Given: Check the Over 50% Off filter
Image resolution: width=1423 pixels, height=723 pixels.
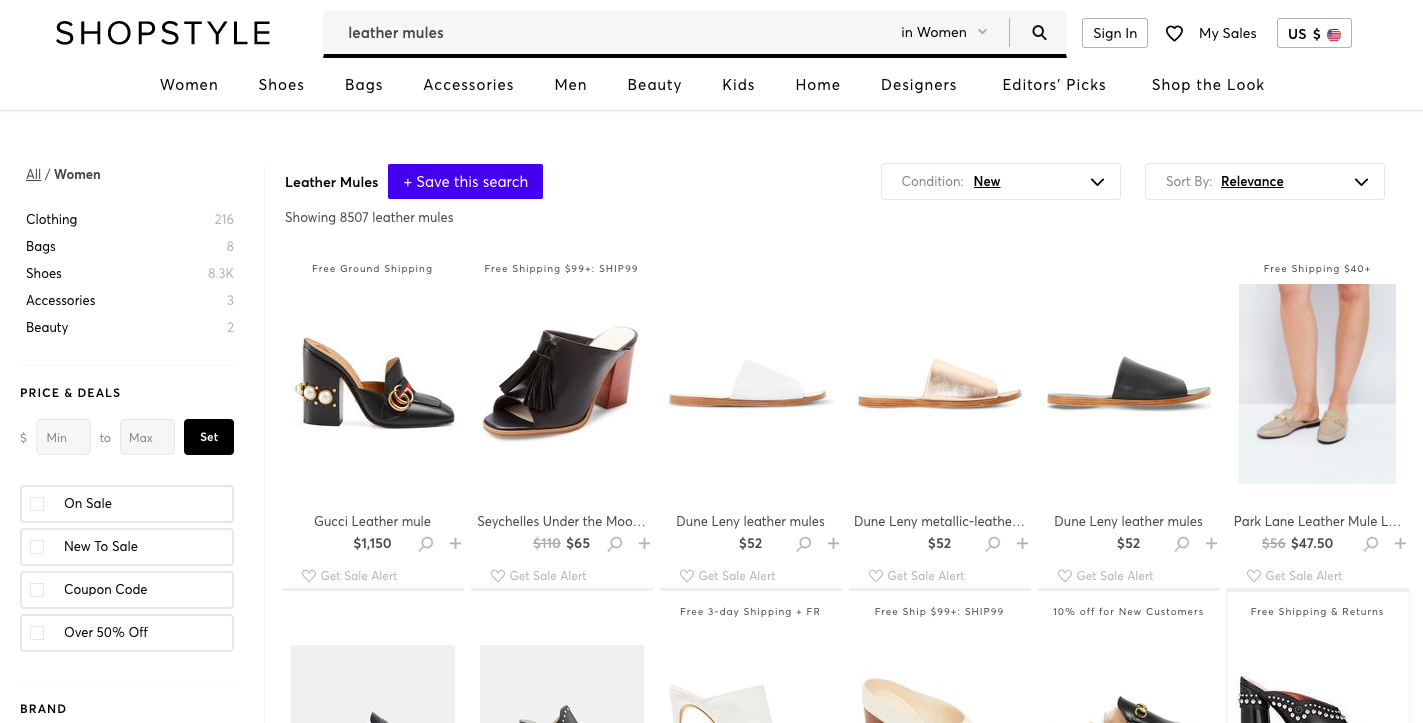Looking at the screenshot, I should [37, 633].
